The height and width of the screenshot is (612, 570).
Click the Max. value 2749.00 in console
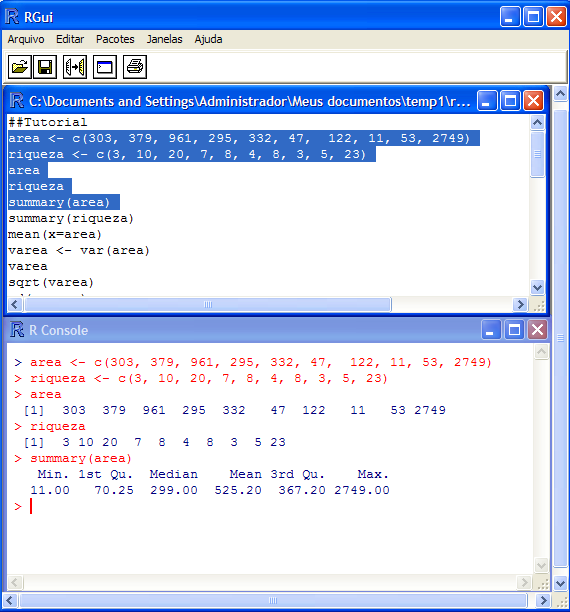[x=362, y=490]
